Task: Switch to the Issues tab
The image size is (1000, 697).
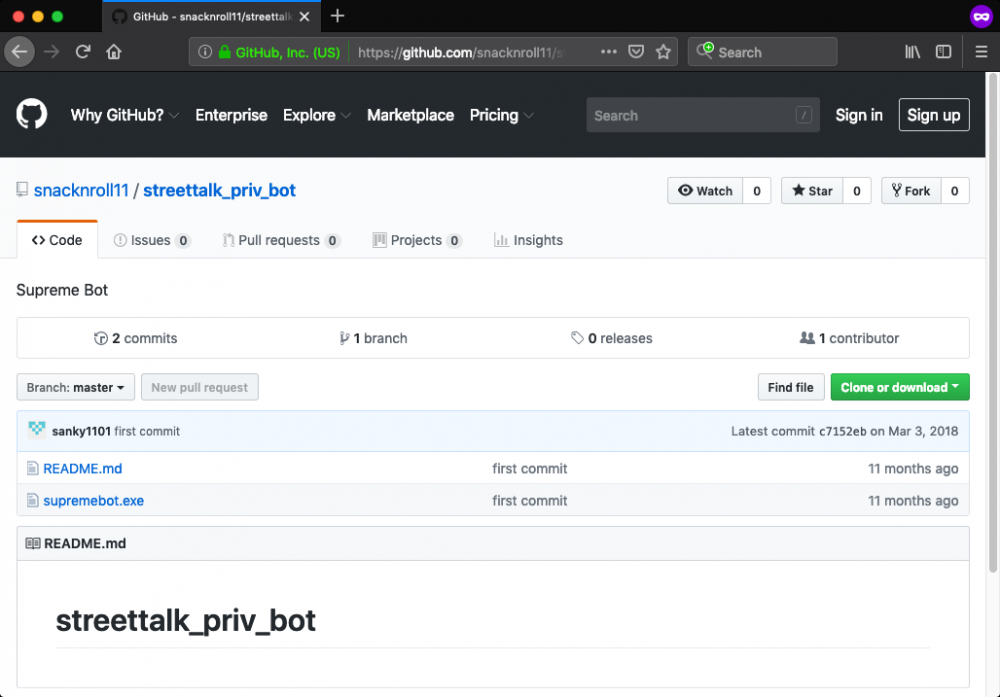Action: coord(152,240)
